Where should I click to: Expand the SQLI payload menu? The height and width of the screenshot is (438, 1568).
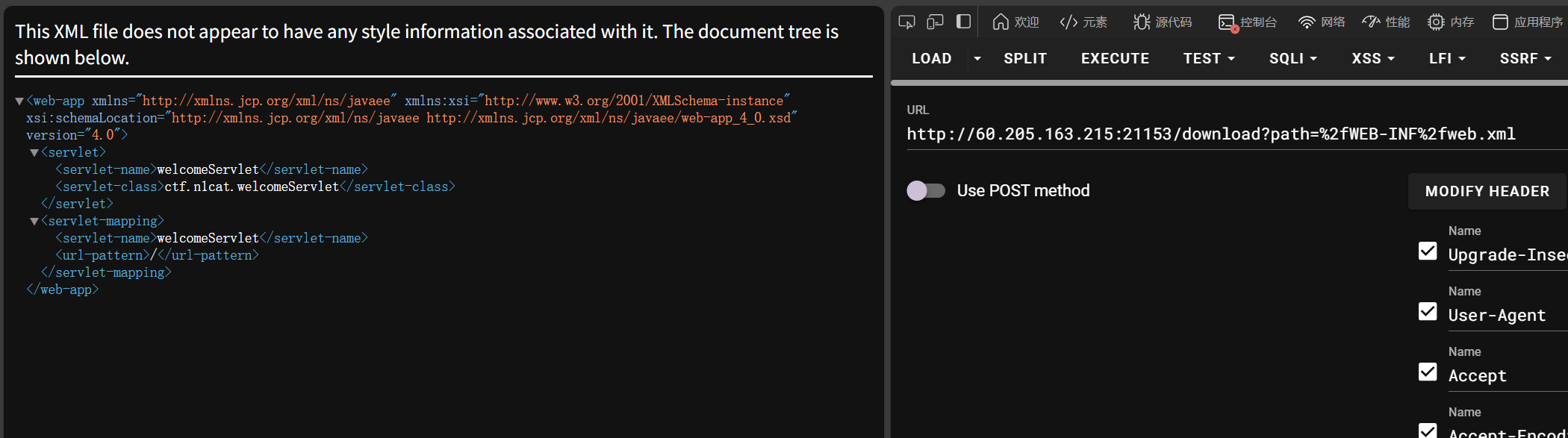coord(1292,58)
